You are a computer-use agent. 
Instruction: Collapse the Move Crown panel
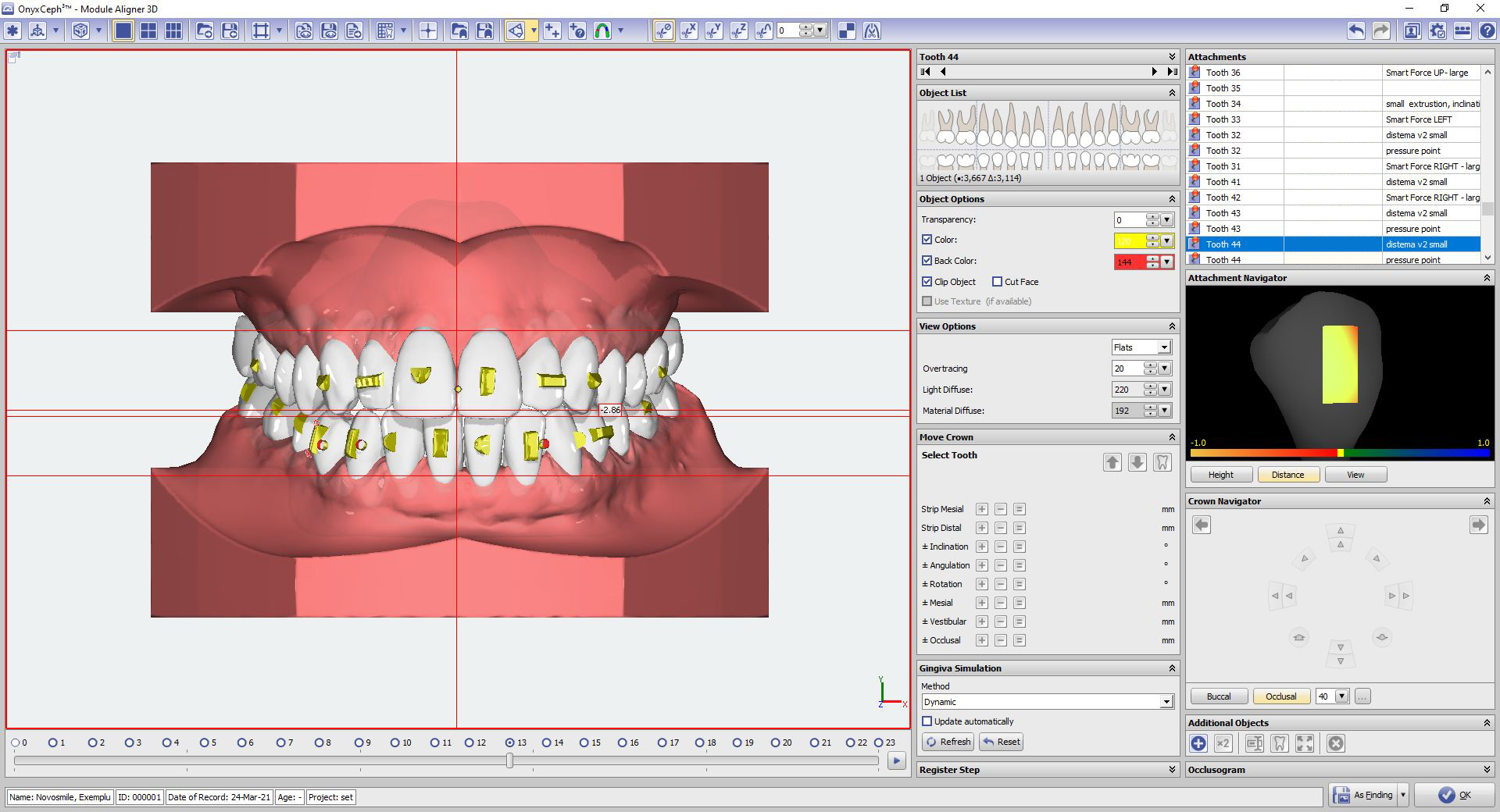pos(1172,437)
